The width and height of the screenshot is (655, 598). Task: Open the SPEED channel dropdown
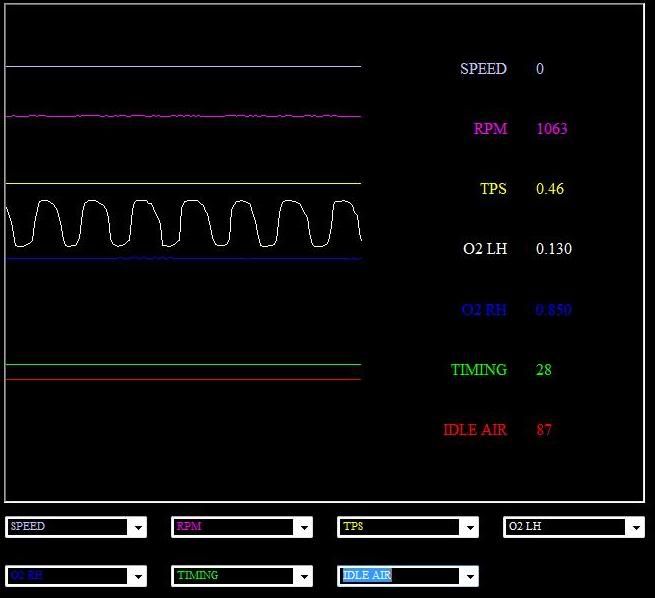(137, 527)
